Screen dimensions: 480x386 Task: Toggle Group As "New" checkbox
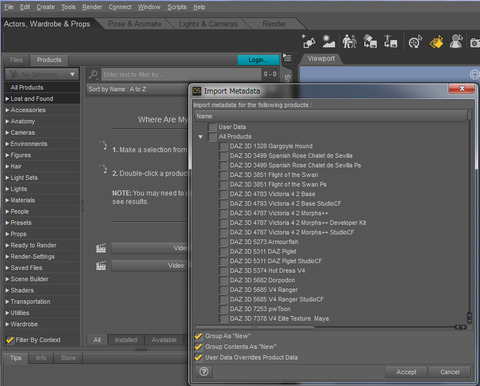coord(198,336)
